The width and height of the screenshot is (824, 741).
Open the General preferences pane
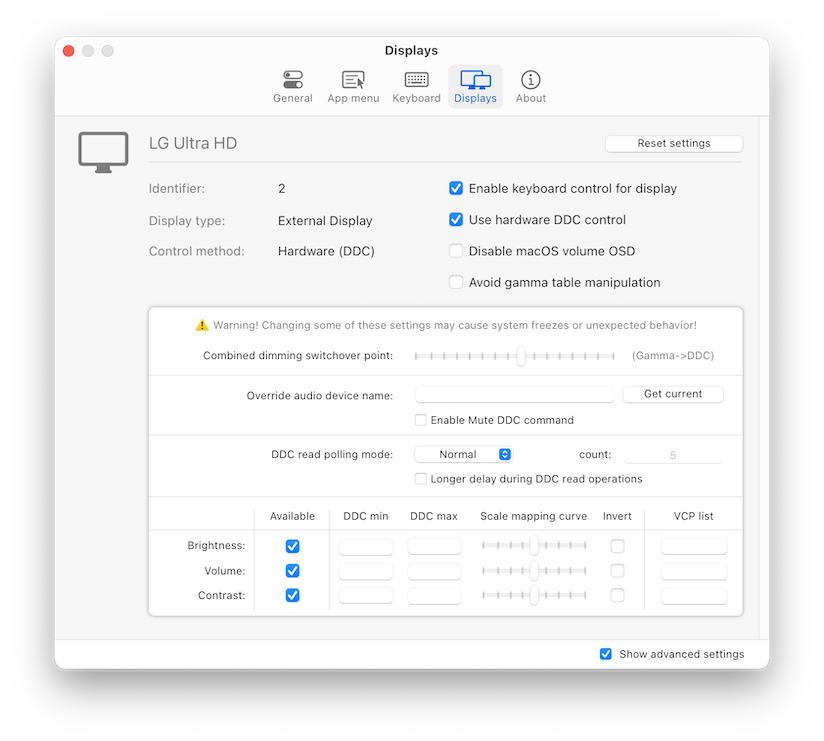pos(292,86)
